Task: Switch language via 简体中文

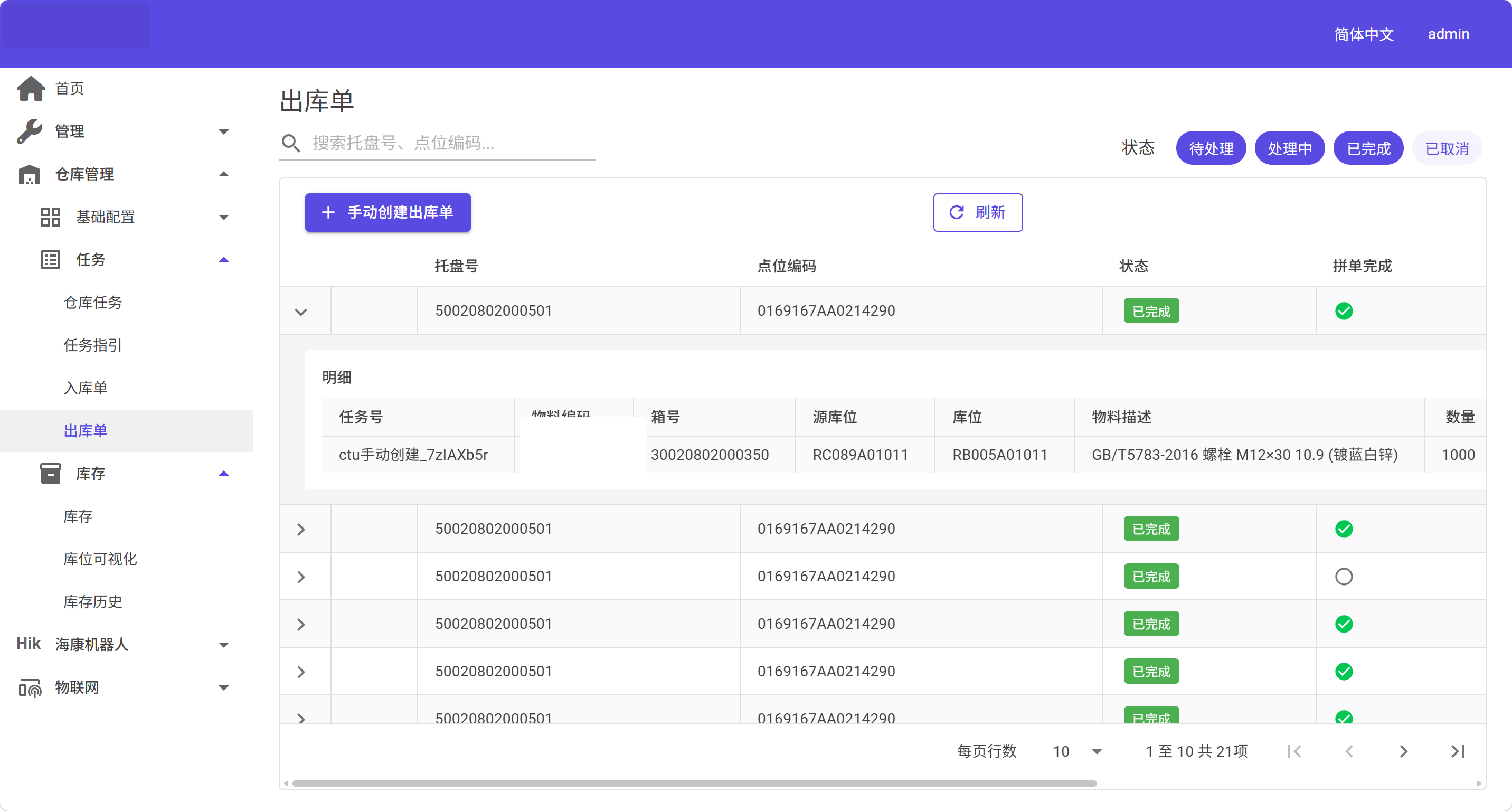Action: (1364, 34)
